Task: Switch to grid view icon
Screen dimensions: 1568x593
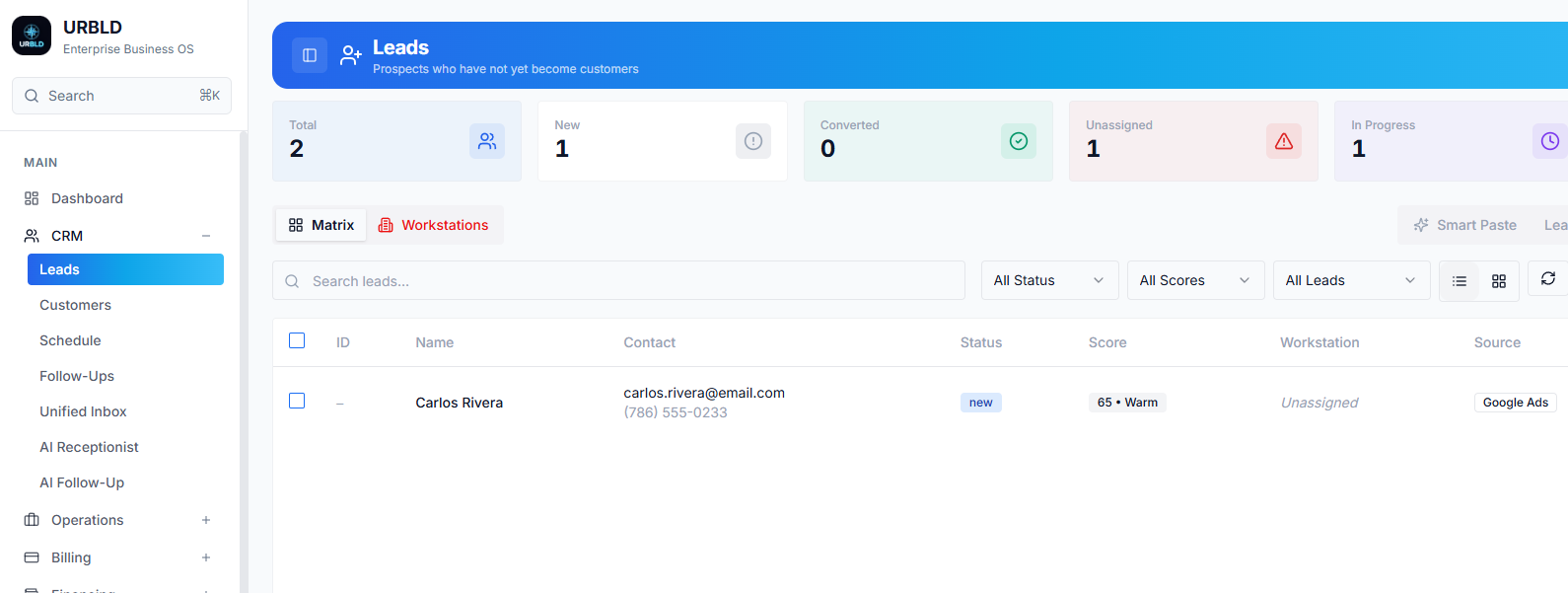Action: 1499,281
